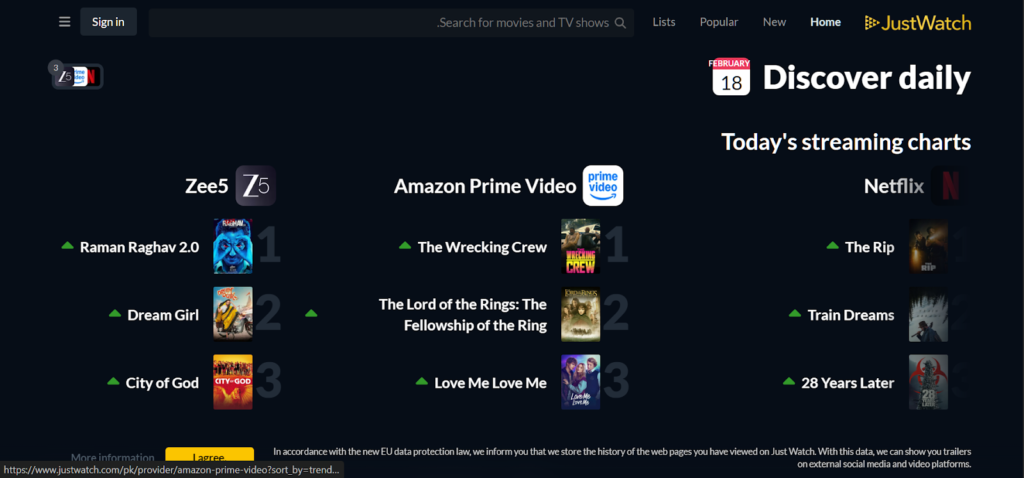Open the Amazon Prime Video provider icon
Screen dimensions: 1024x478
click(603, 186)
